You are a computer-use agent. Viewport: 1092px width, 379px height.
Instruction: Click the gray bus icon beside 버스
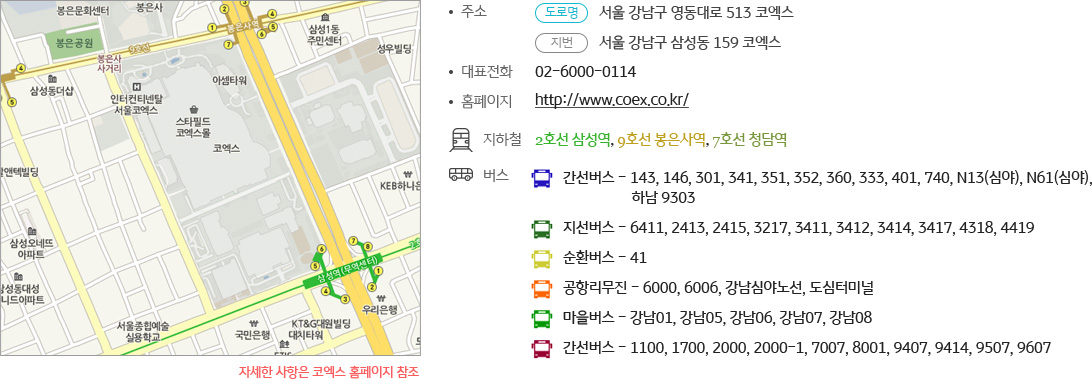tap(460, 174)
